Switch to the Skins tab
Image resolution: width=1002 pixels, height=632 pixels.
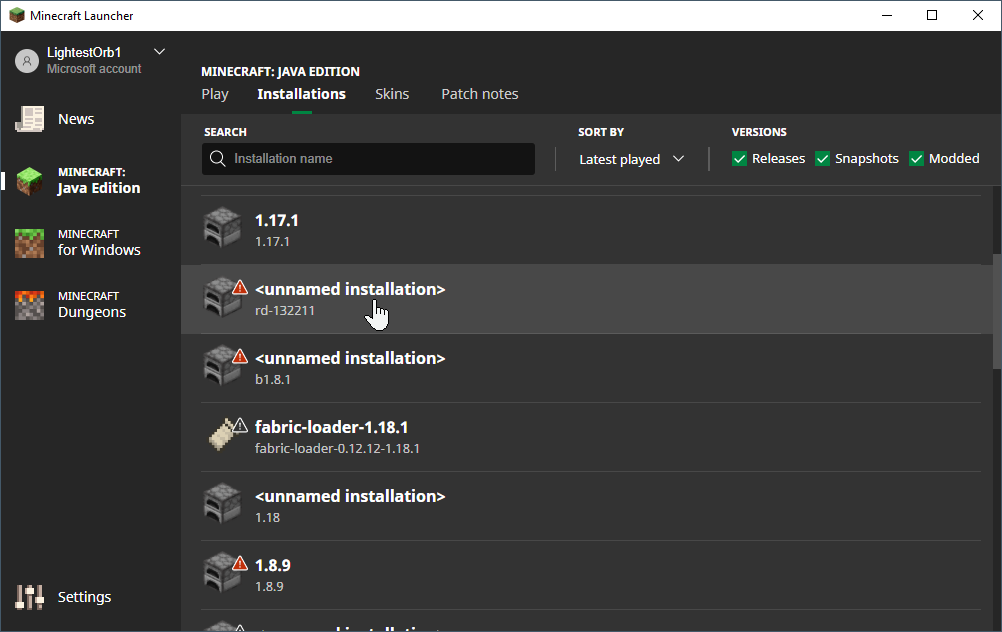tap(392, 94)
